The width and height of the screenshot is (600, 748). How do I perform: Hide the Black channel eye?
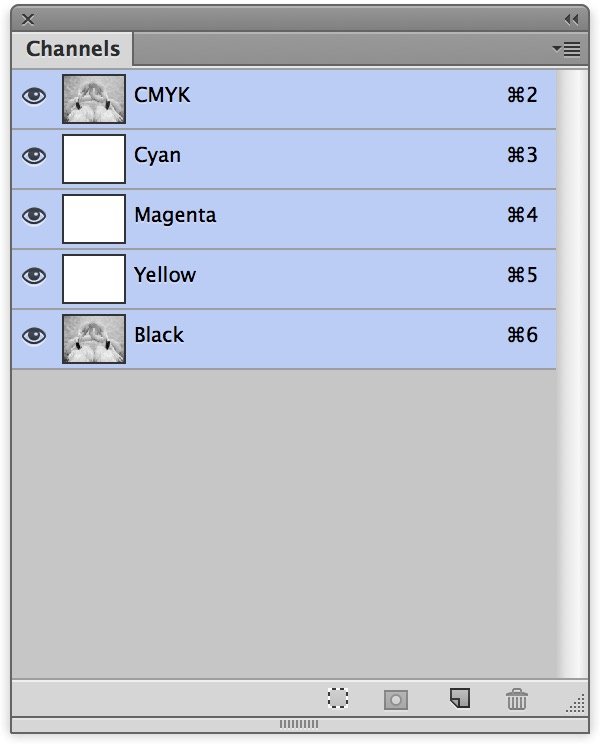pos(34,336)
